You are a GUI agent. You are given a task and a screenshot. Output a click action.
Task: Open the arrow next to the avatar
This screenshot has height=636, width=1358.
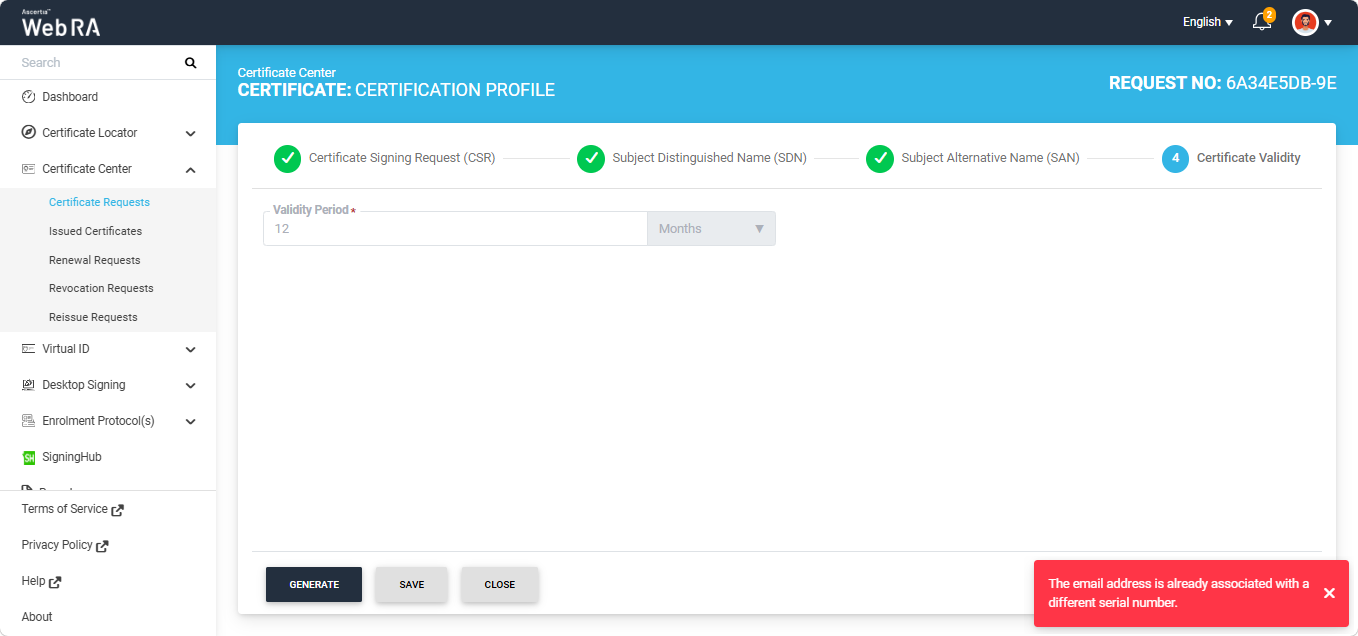[x=1328, y=23]
